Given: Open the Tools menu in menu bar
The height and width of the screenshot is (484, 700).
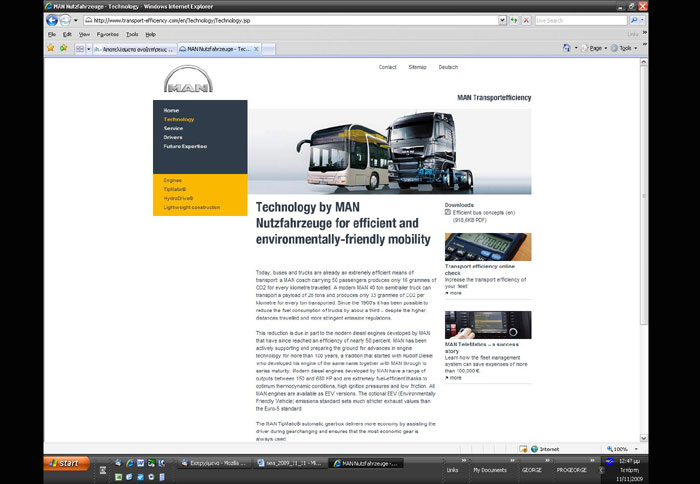Looking at the screenshot, I should pyautogui.click(x=132, y=34).
